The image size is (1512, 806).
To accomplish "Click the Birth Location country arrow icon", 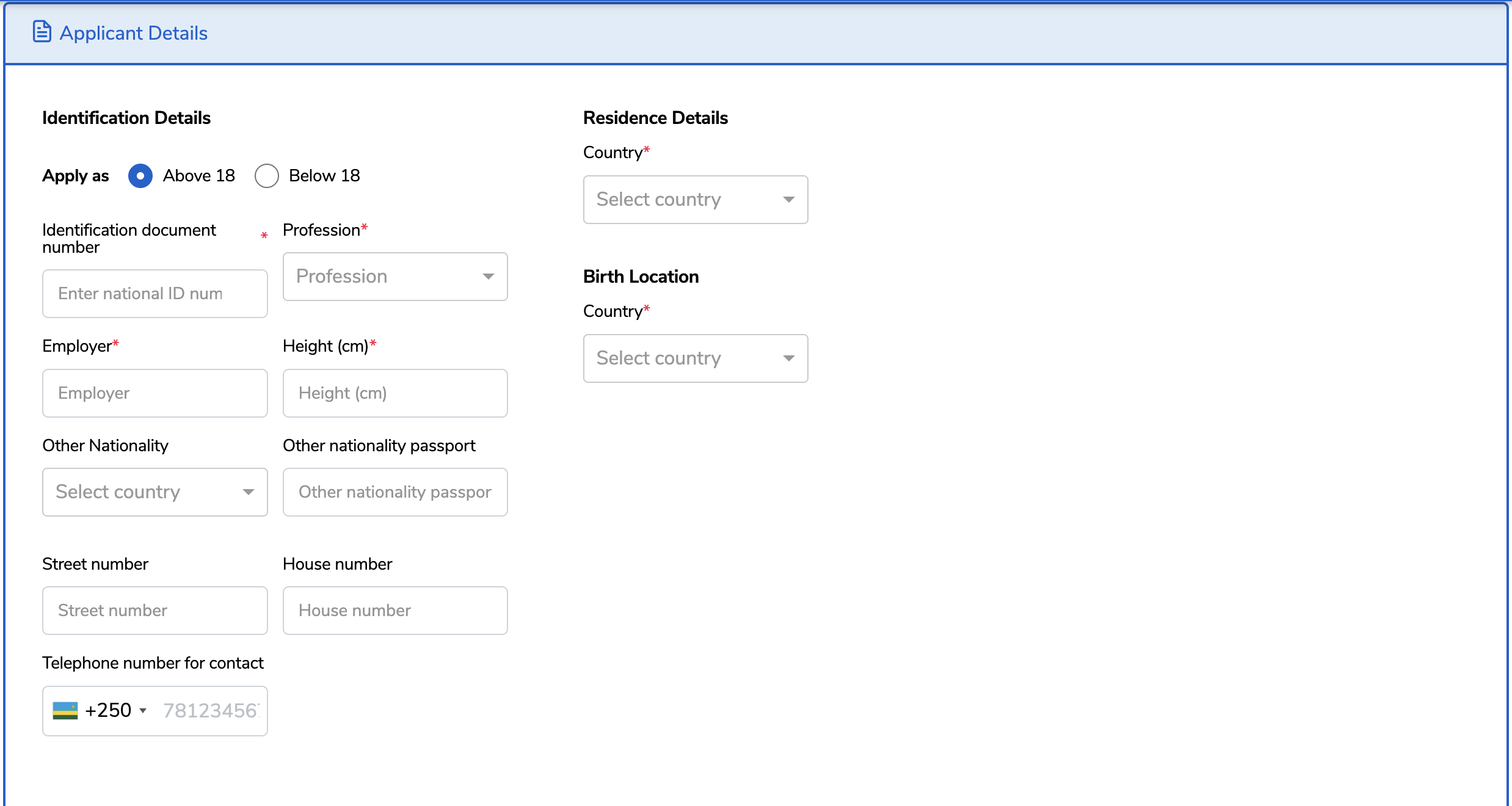I will pyautogui.click(x=788, y=358).
